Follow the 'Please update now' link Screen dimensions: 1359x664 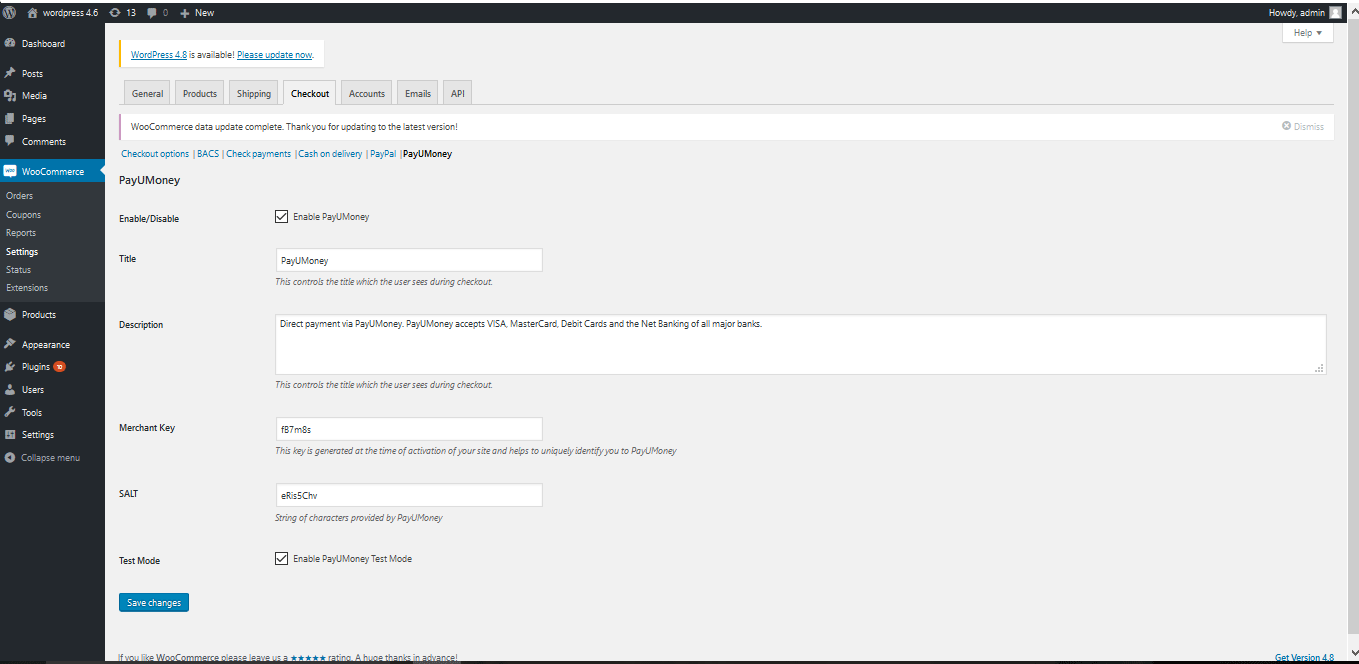coord(274,55)
